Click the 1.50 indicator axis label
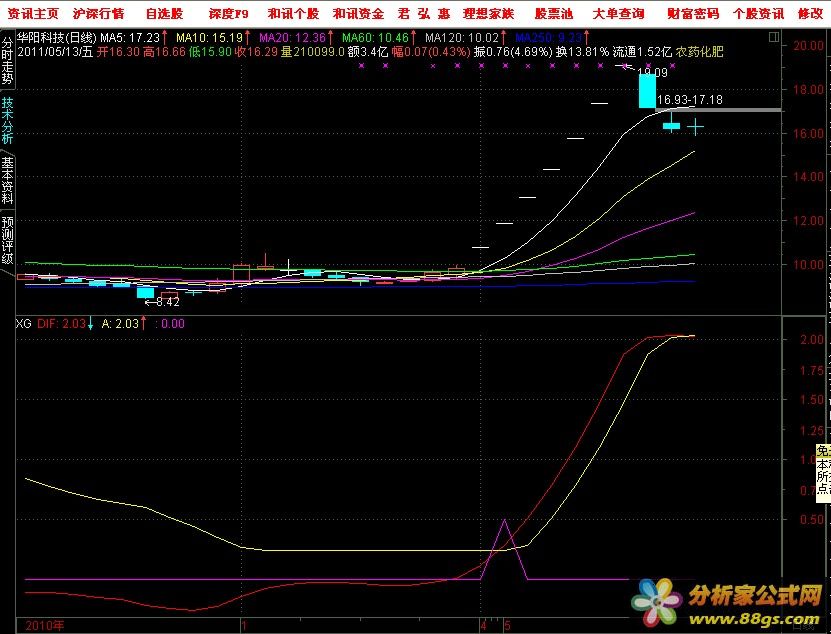The image size is (831, 634). (x=812, y=400)
